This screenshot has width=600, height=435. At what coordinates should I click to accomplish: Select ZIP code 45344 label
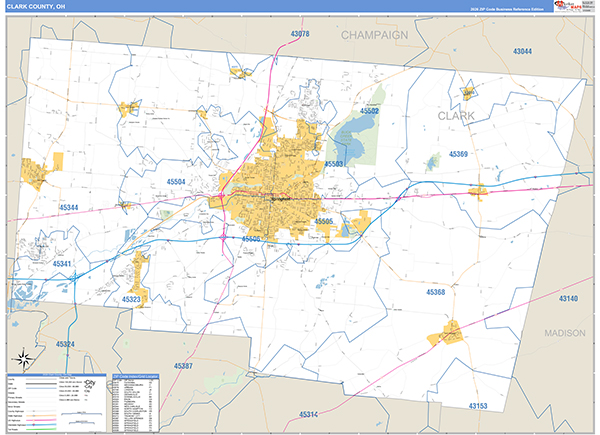75,208
